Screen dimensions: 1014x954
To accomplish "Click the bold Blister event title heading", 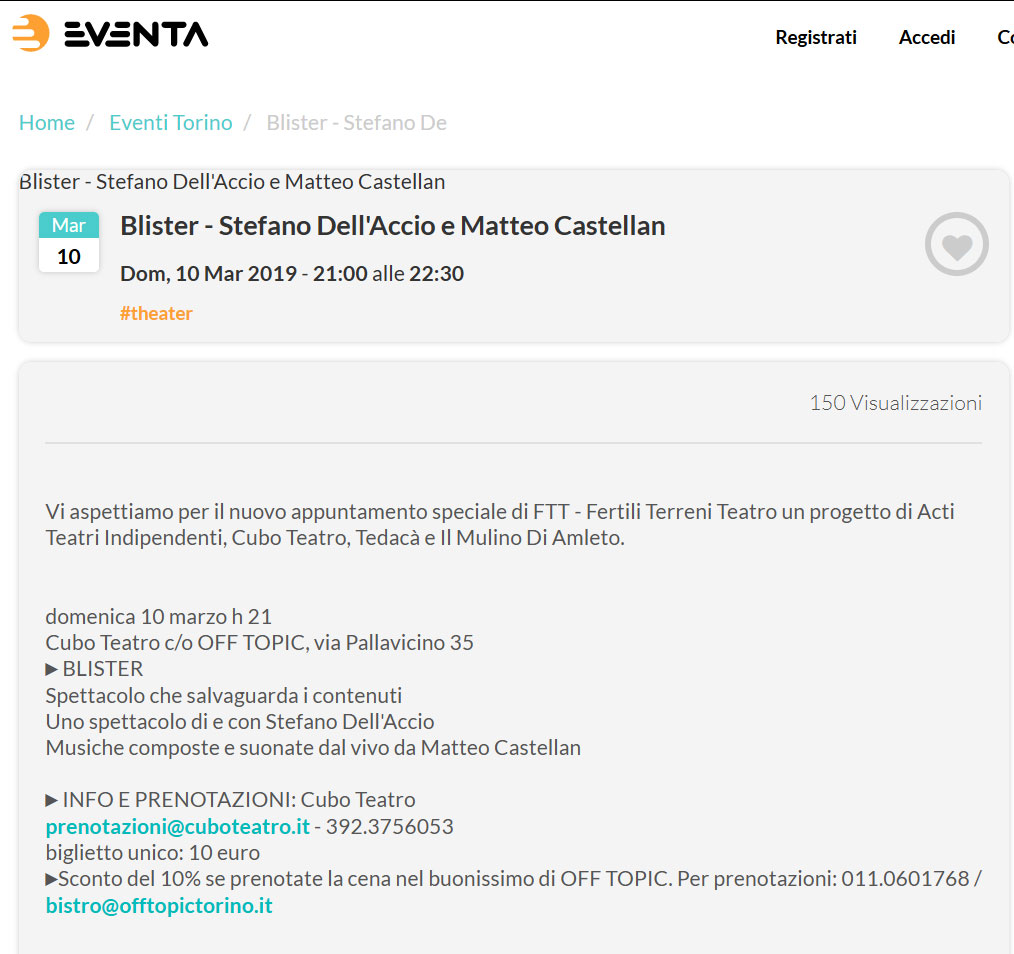I will [392, 226].
